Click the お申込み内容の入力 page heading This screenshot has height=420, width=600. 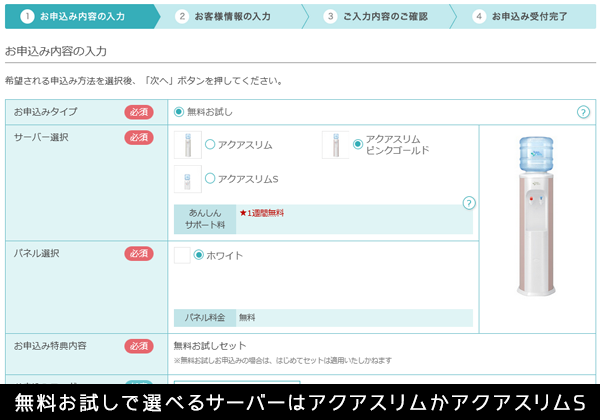click(x=56, y=51)
